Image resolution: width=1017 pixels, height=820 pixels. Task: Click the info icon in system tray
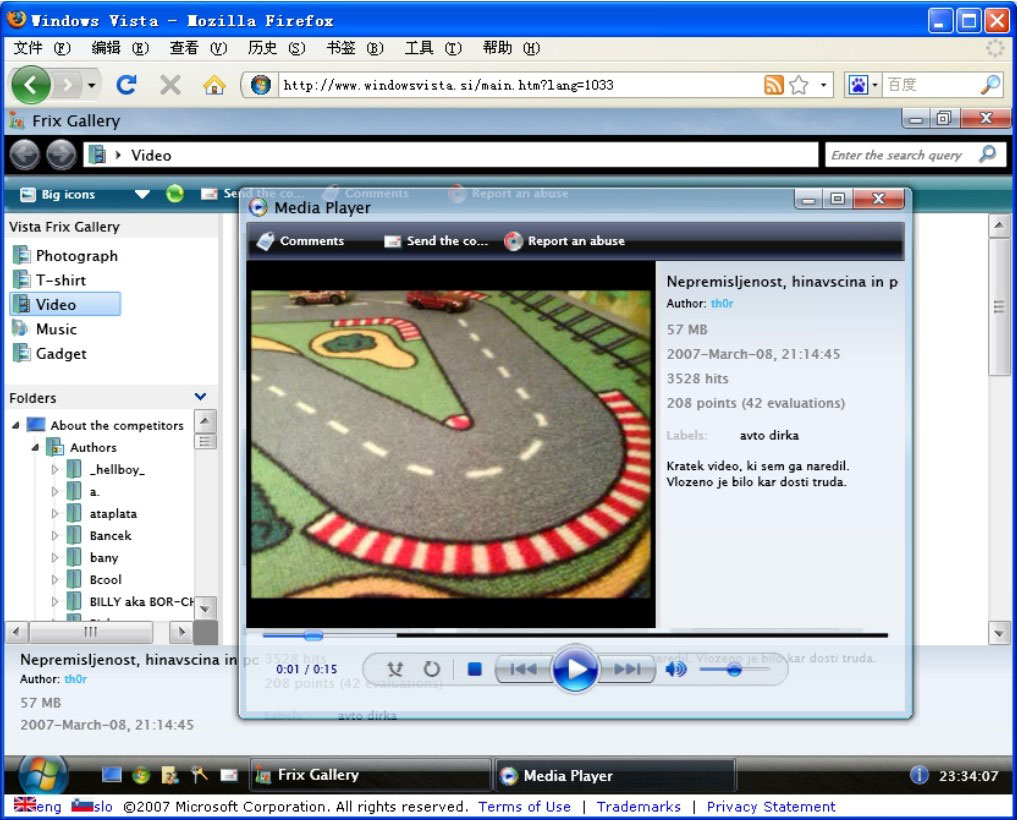pyautogui.click(x=919, y=775)
